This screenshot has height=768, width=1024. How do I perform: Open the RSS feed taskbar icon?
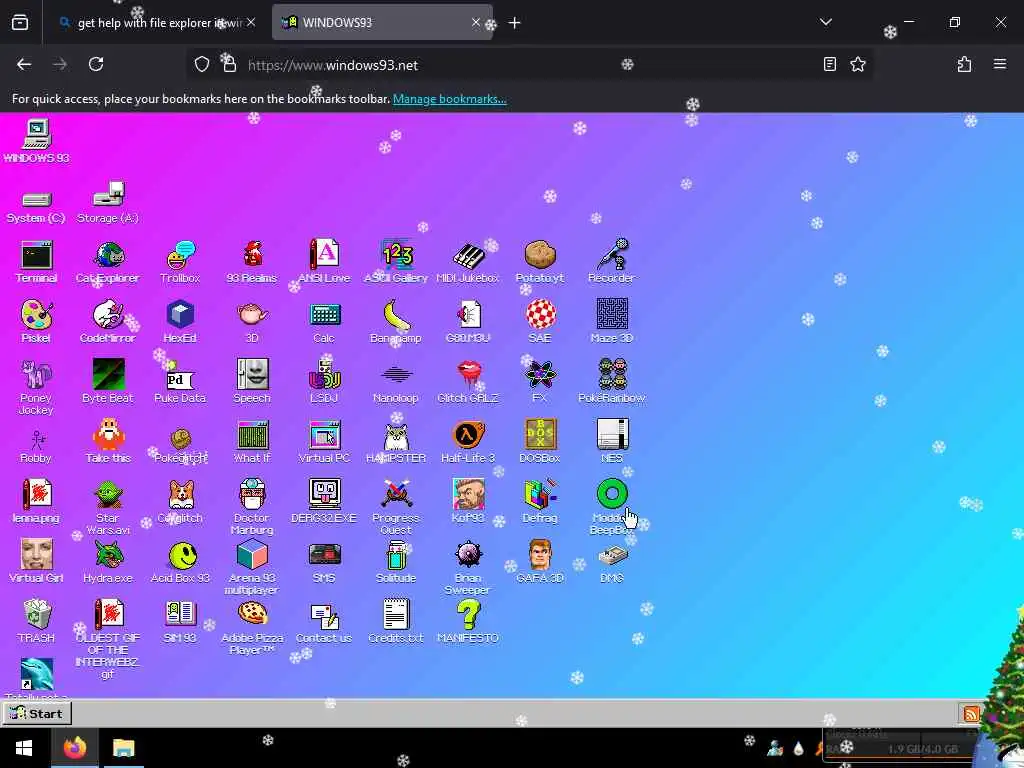[x=970, y=713]
